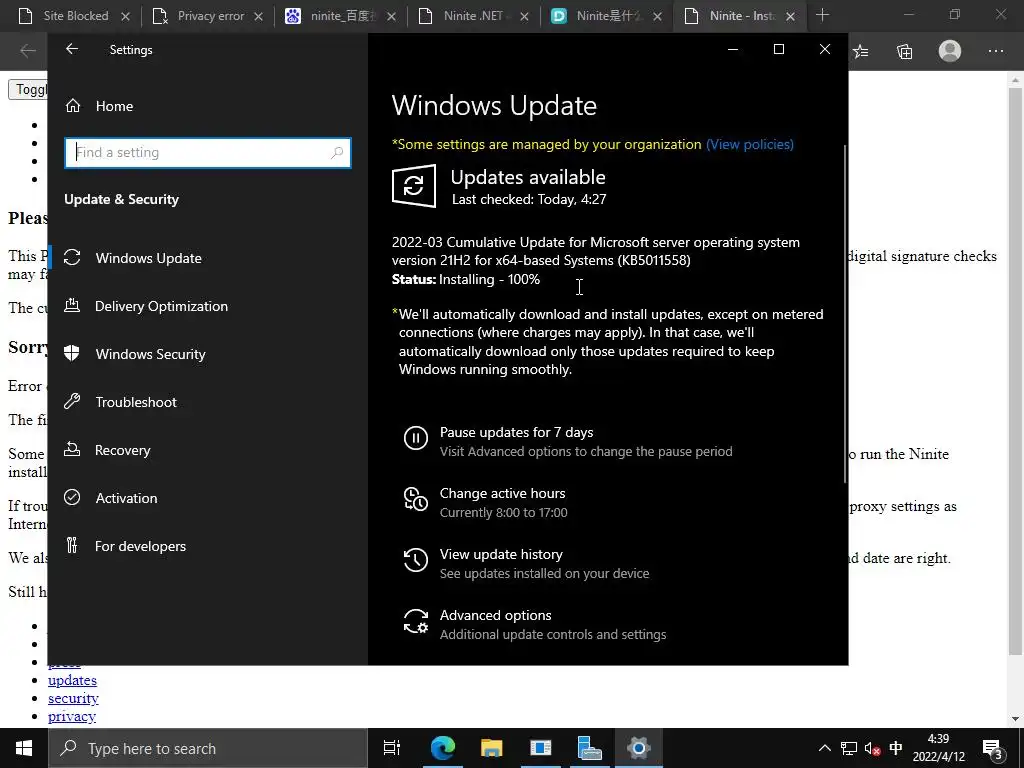Open File Explorer from taskbar
This screenshot has height=768, width=1024.
click(491, 748)
